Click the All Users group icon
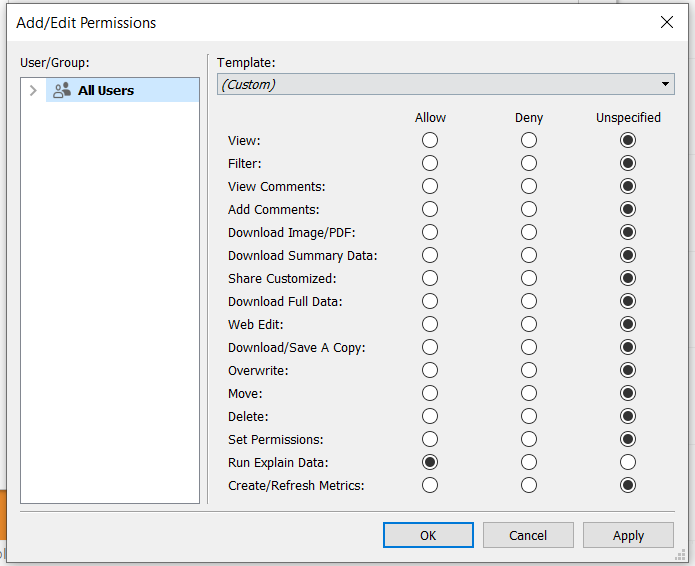 (62, 90)
